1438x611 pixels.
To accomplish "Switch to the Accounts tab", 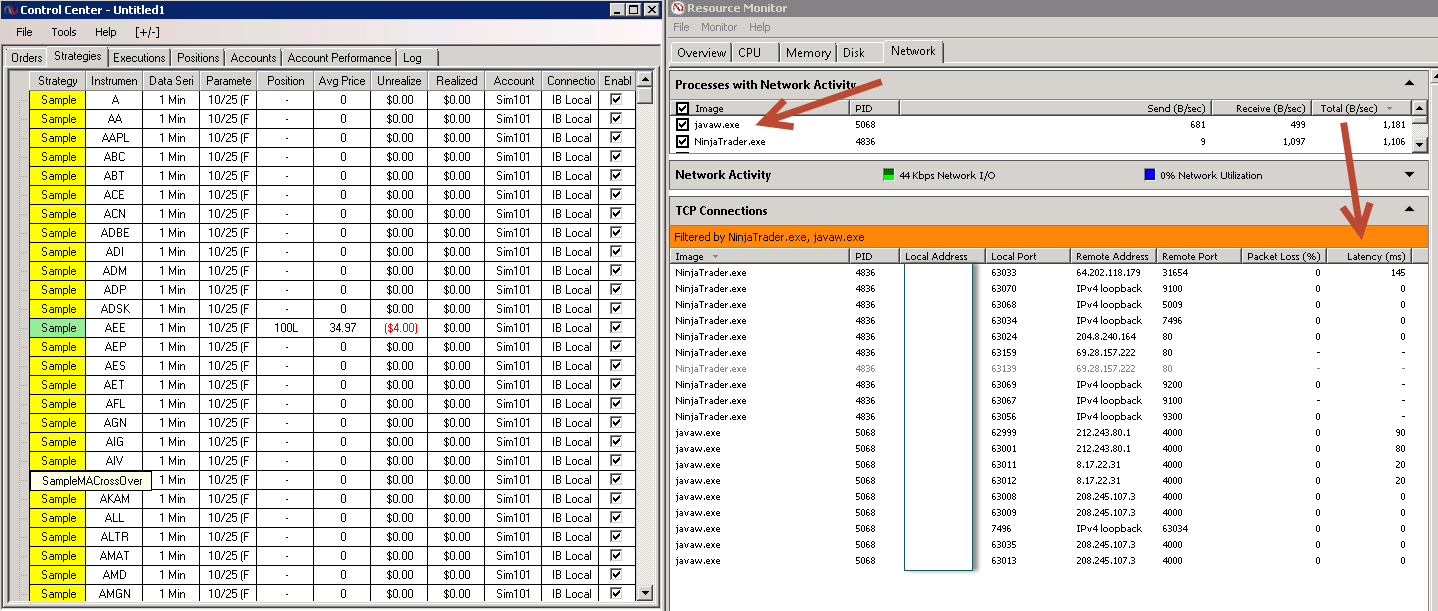I will 253,58.
